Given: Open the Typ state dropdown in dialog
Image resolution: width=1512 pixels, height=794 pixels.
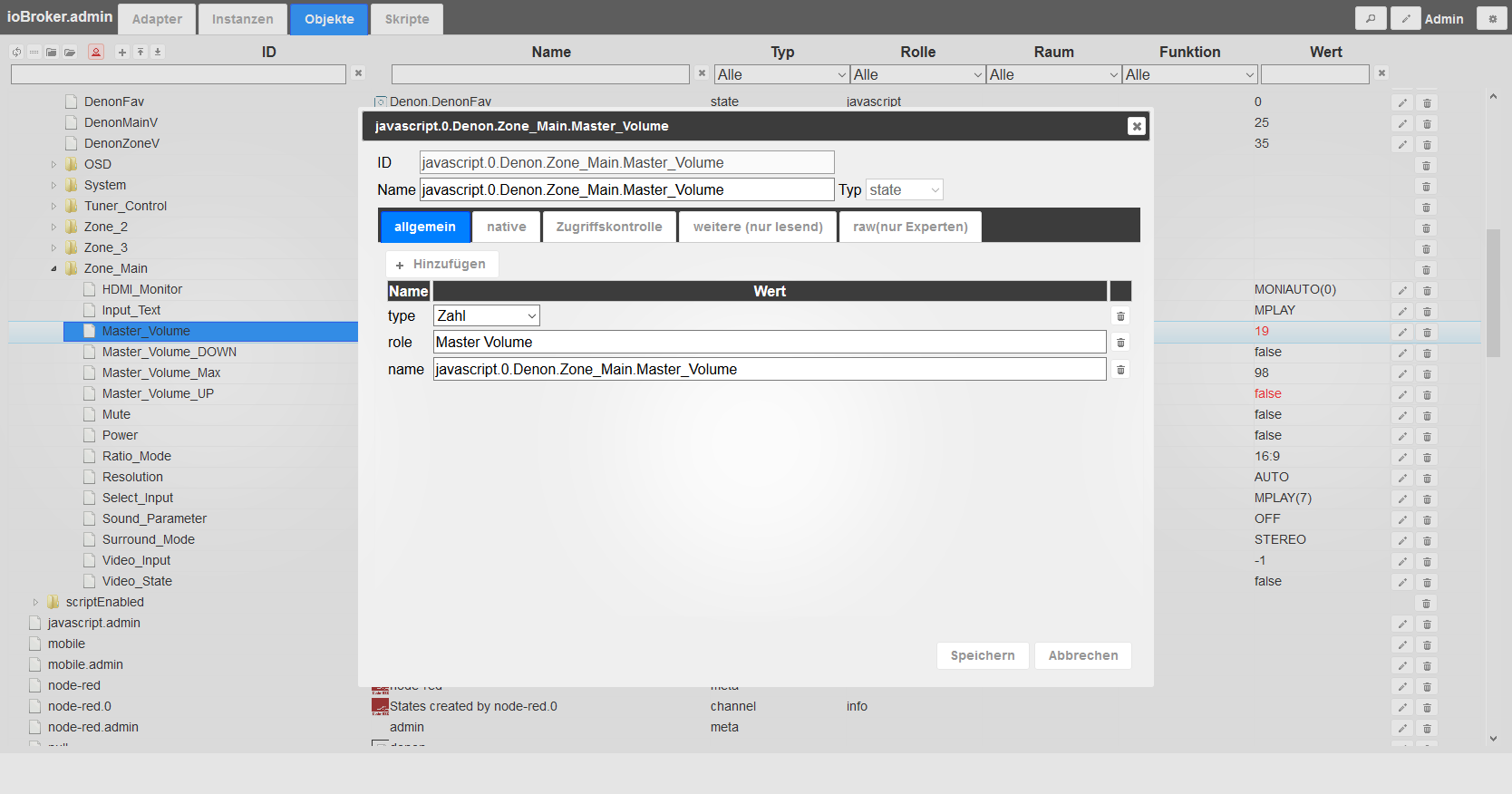Looking at the screenshot, I should [905, 189].
